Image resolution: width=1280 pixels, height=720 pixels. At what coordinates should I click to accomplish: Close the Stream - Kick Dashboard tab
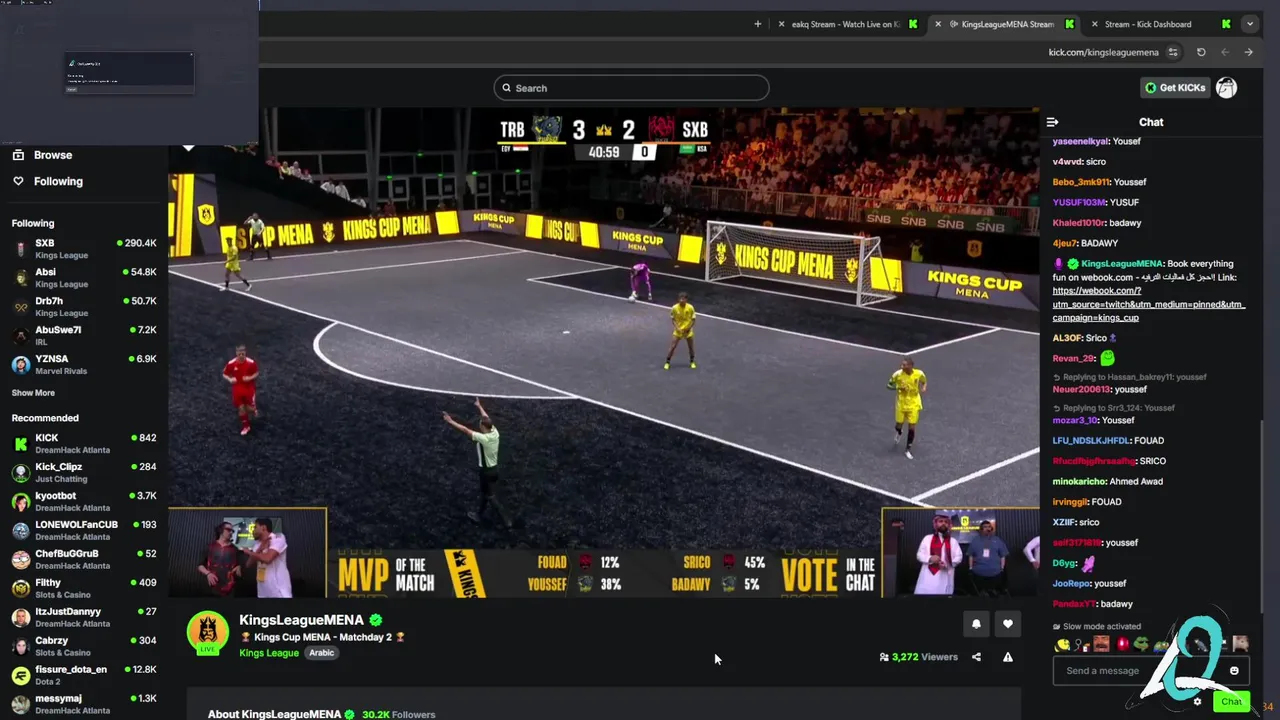[x=1094, y=24]
